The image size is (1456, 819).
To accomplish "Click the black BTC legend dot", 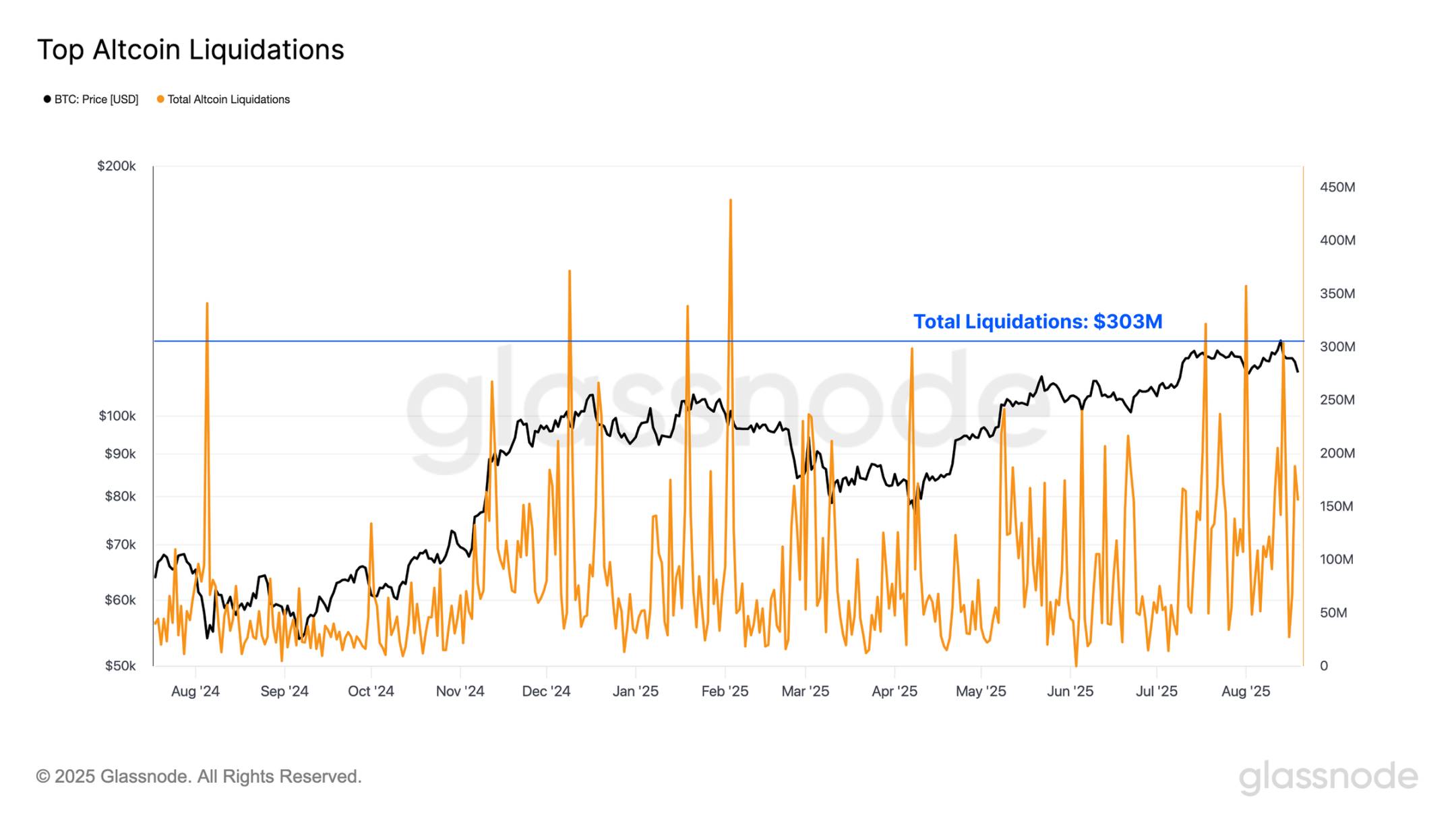I will pos(47,100).
